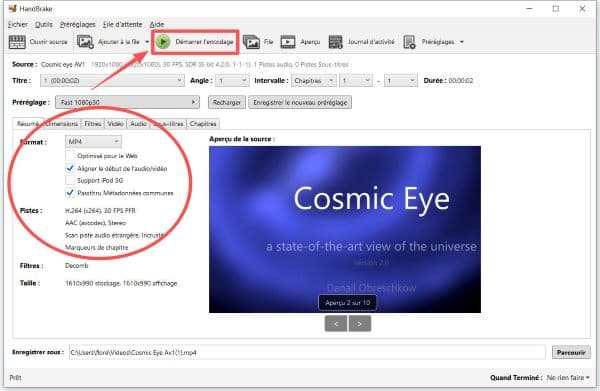The width and height of the screenshot is (600, 391).
Task: Toggle Aligner le début de l'audio/vidéo
Action: 70,168
